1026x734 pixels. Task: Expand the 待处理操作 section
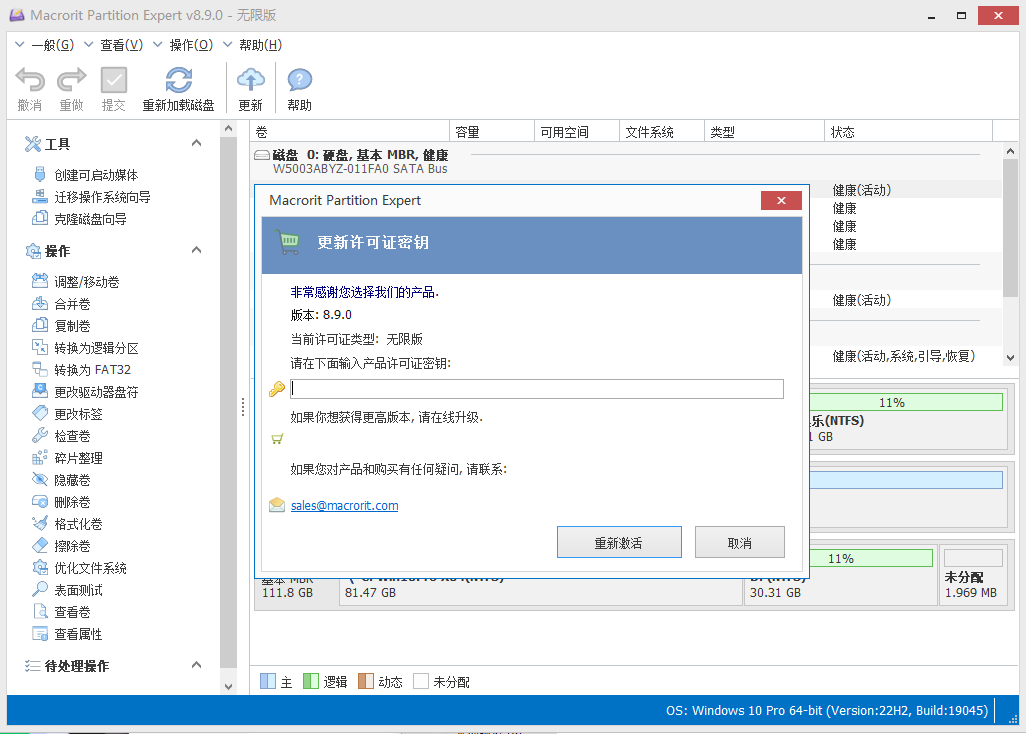pyautogui.click(x=196, y=664)
